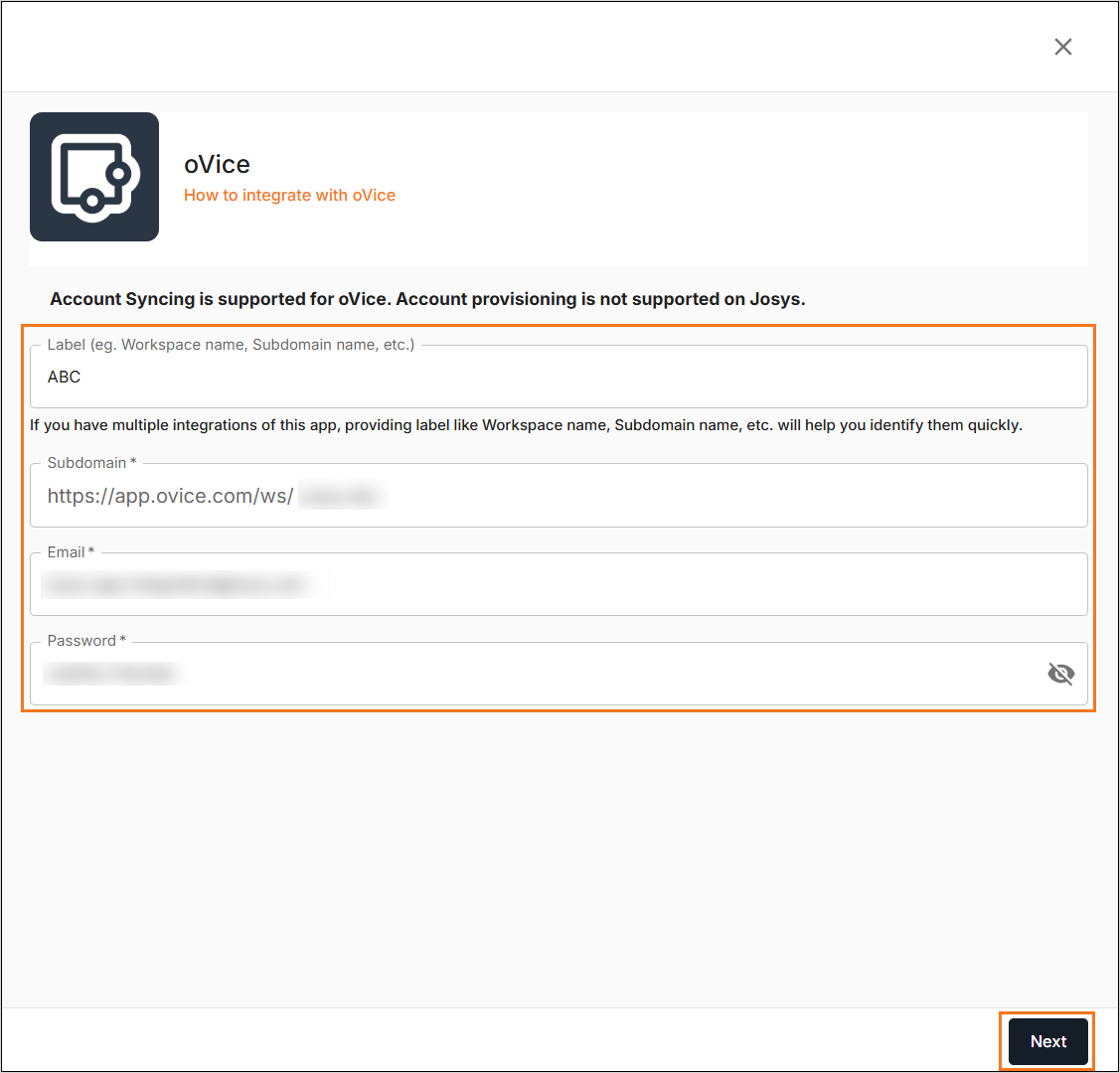The image size is (1120, 1073).
Task: Click the multiple integrations helper text
Action: tap(526, 425)
